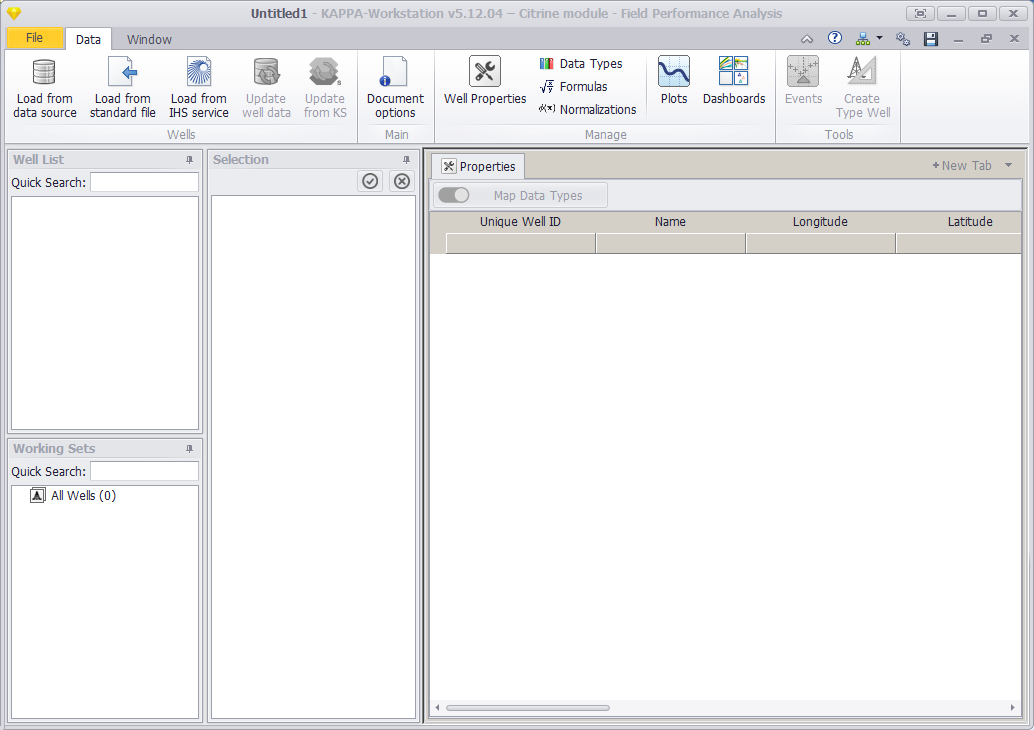Expand the New Tab dropdown arrow
The image size is (1034, 730).
(1008, 165)
